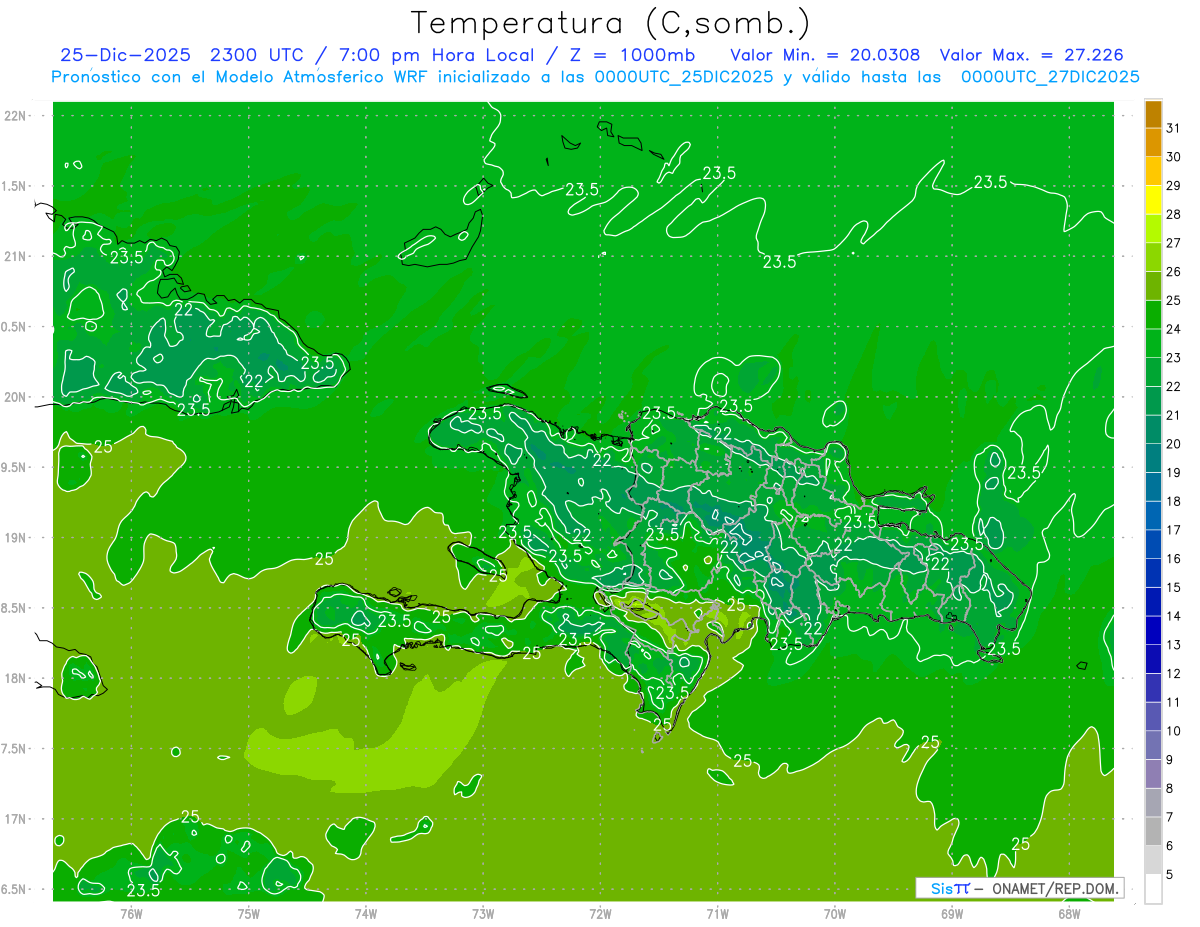Click the colorbar label 20
Image resolution: width=1200 pixels, height=927 pixels.
click(1173, 443)
